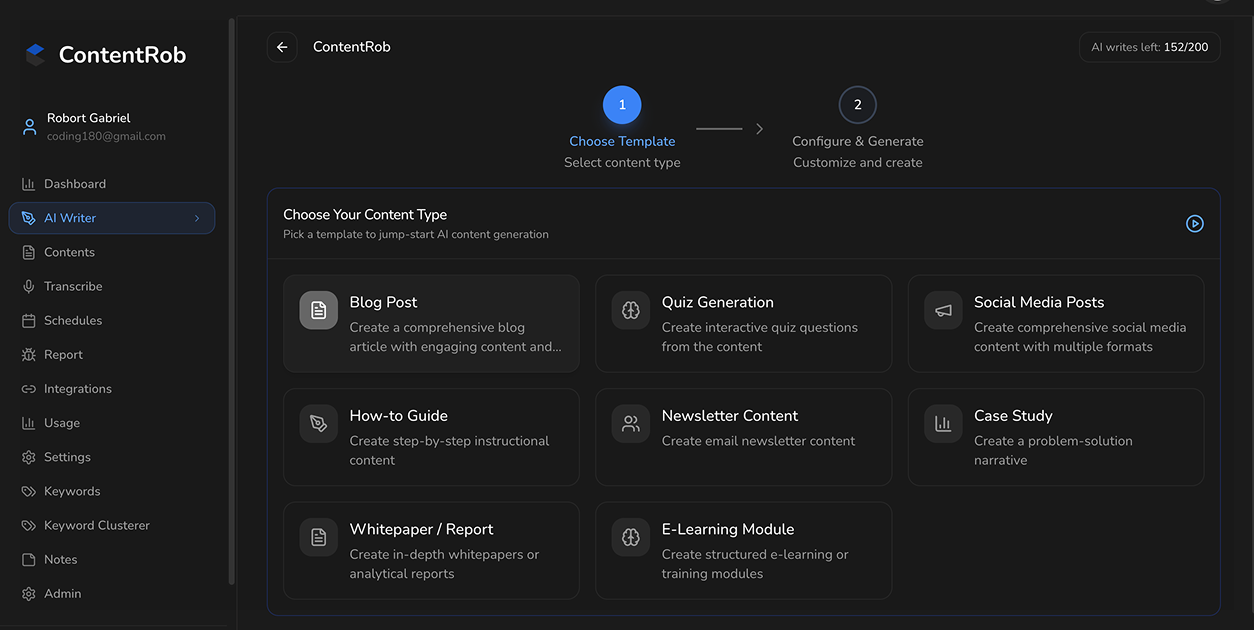Select the Whitepaper / Report document icon
This screenshot has height=630, width=1254.
pos(317,537)
